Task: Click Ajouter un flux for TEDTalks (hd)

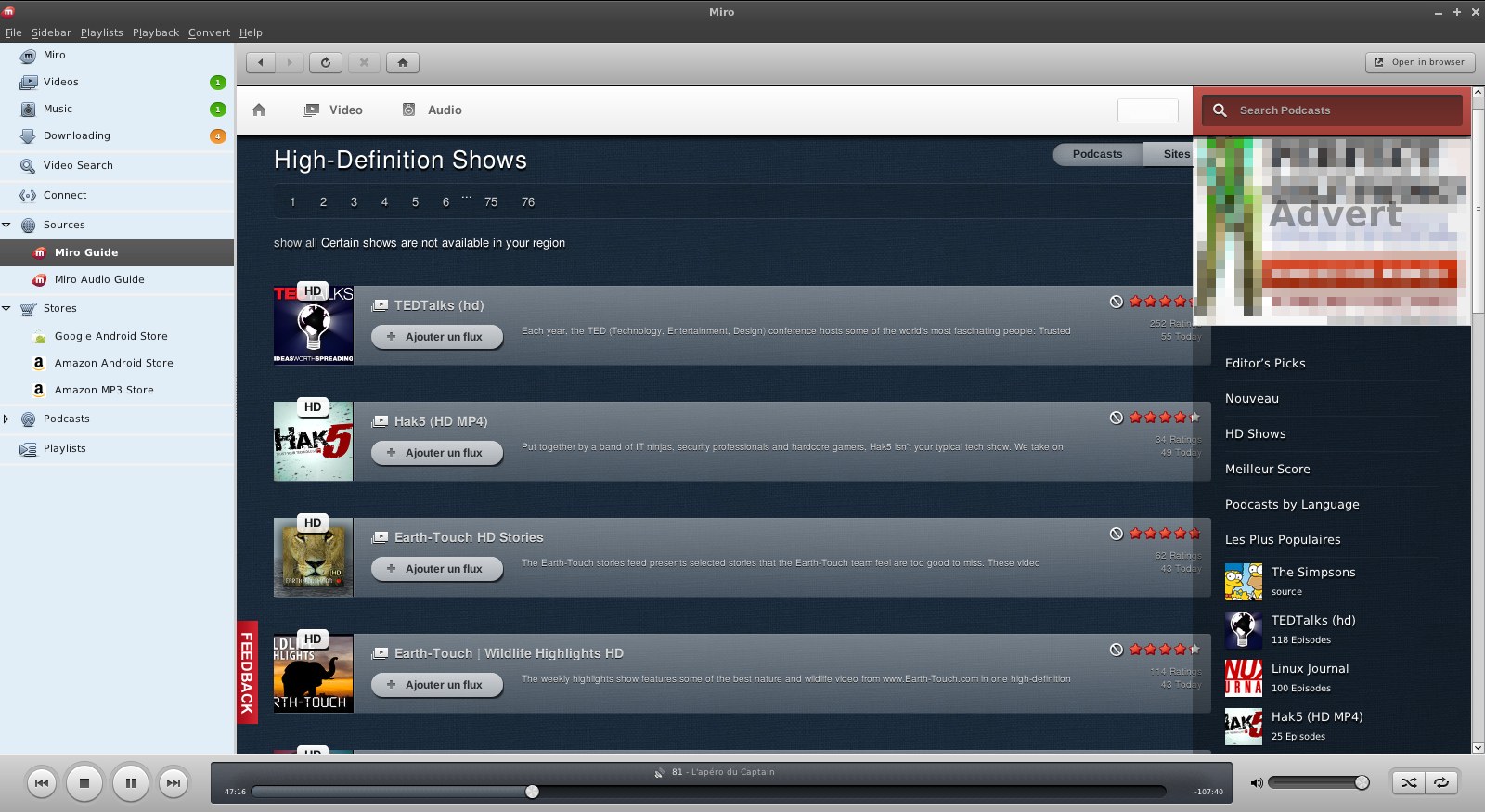Action: coord(437,337)
